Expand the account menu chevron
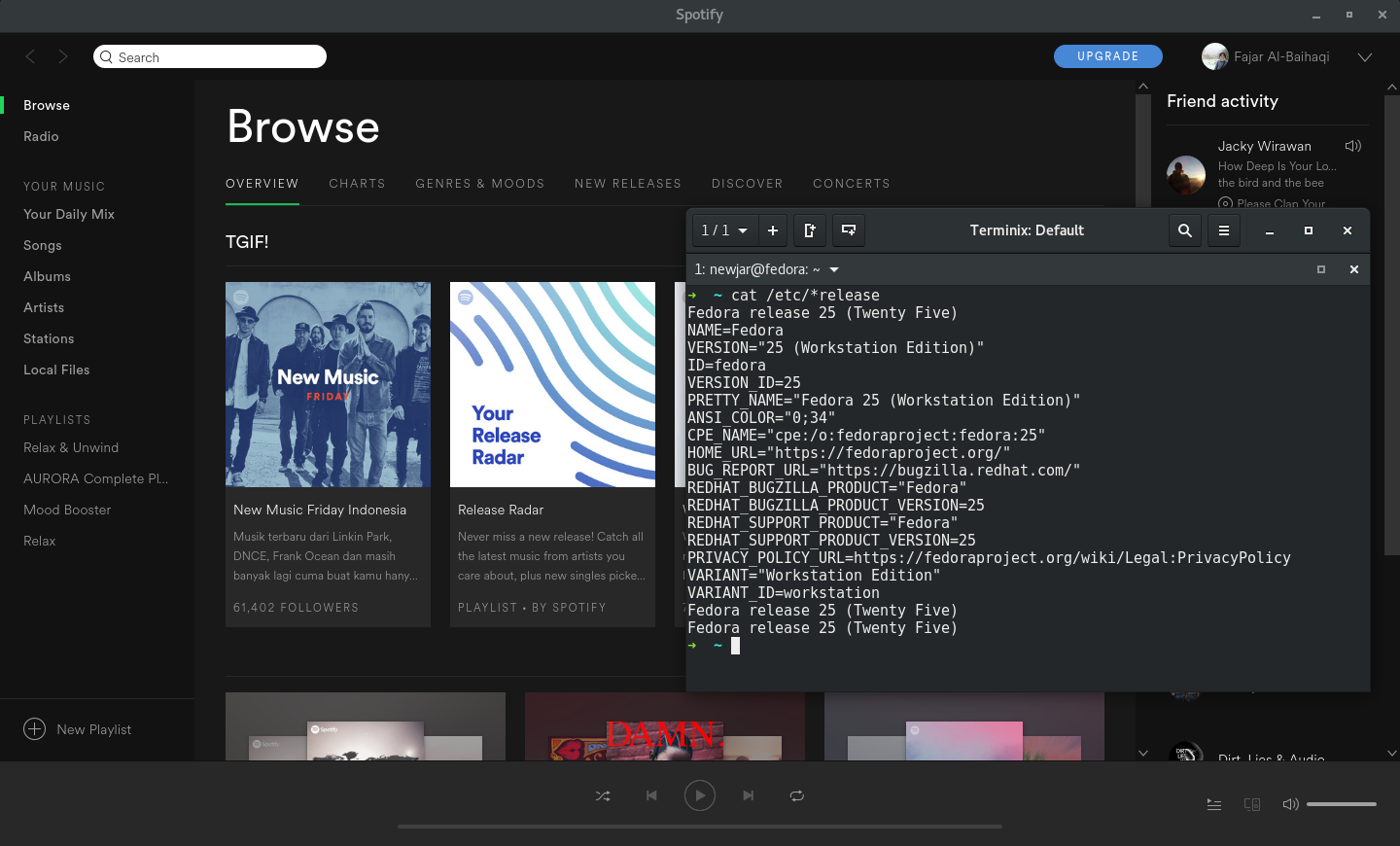 point(1365,57)
